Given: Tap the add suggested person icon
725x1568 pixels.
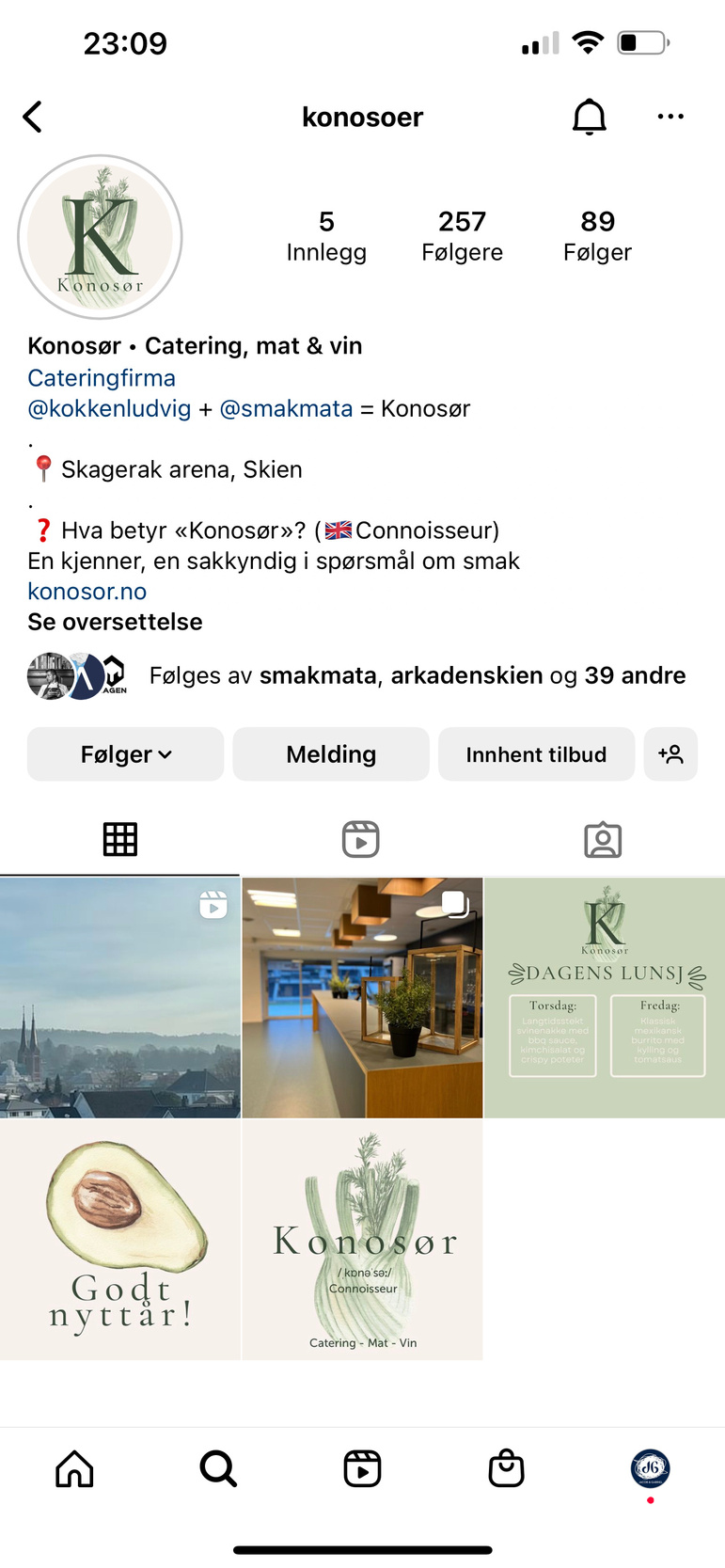Looking at the screenshot, I should tap(670, 754).
